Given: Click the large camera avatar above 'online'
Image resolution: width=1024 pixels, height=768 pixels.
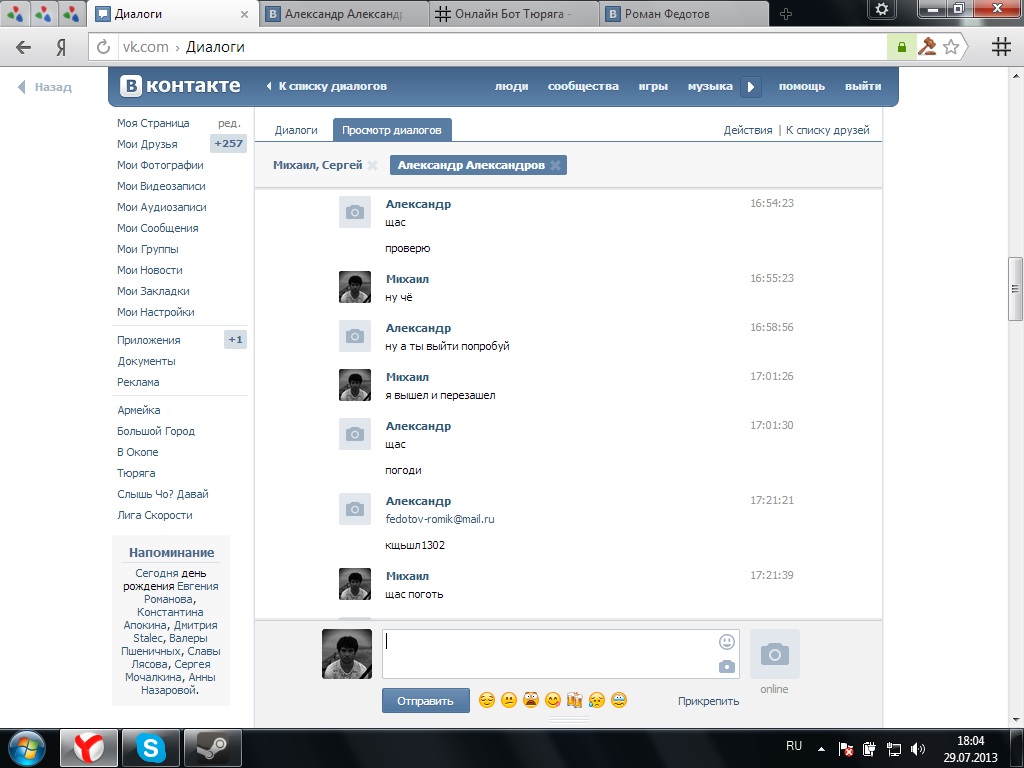Looking at the screenshot, I should [x=775, y=654].
